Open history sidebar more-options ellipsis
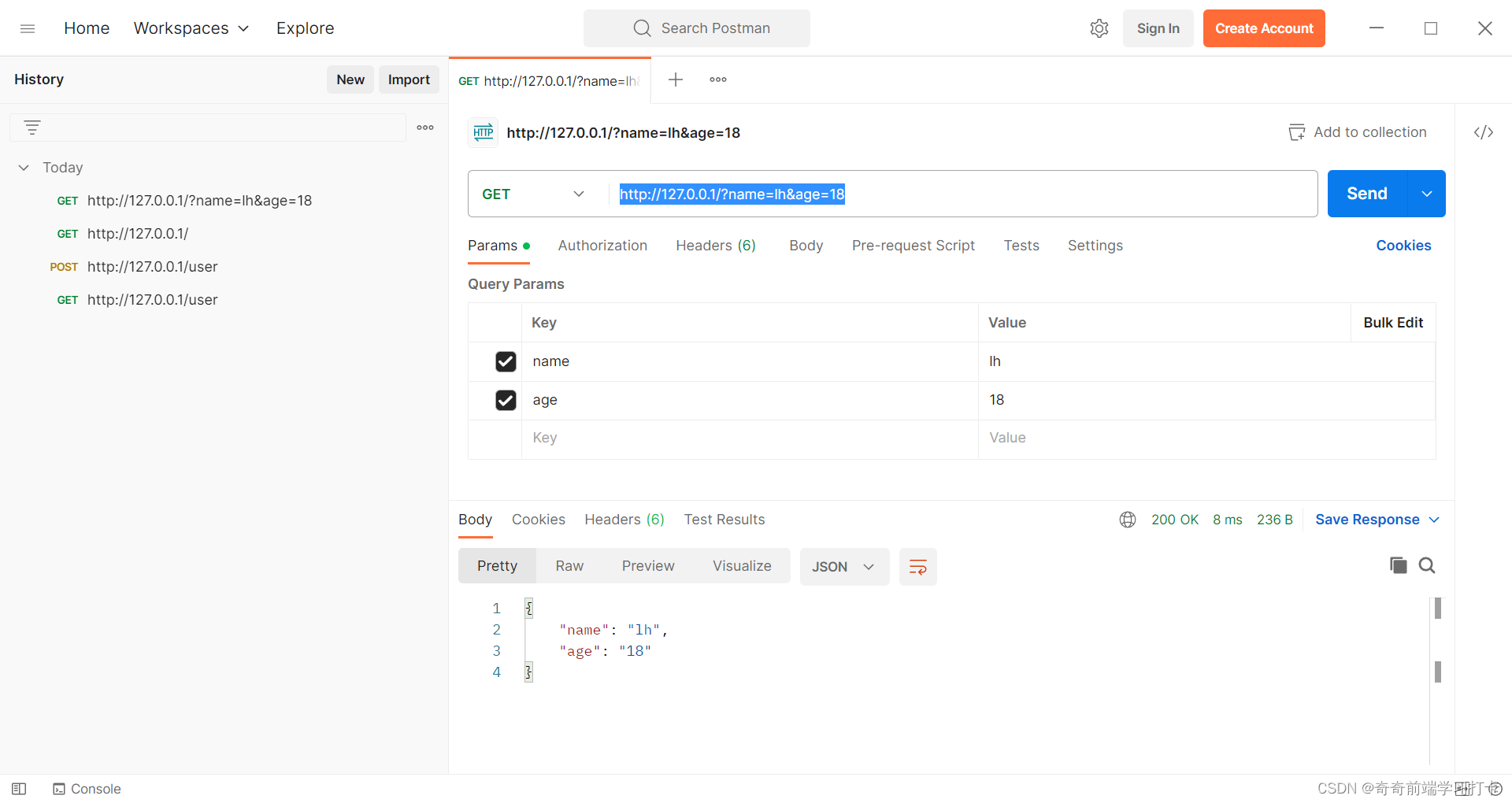The image size is (1512, 803). tap(425, 128)
